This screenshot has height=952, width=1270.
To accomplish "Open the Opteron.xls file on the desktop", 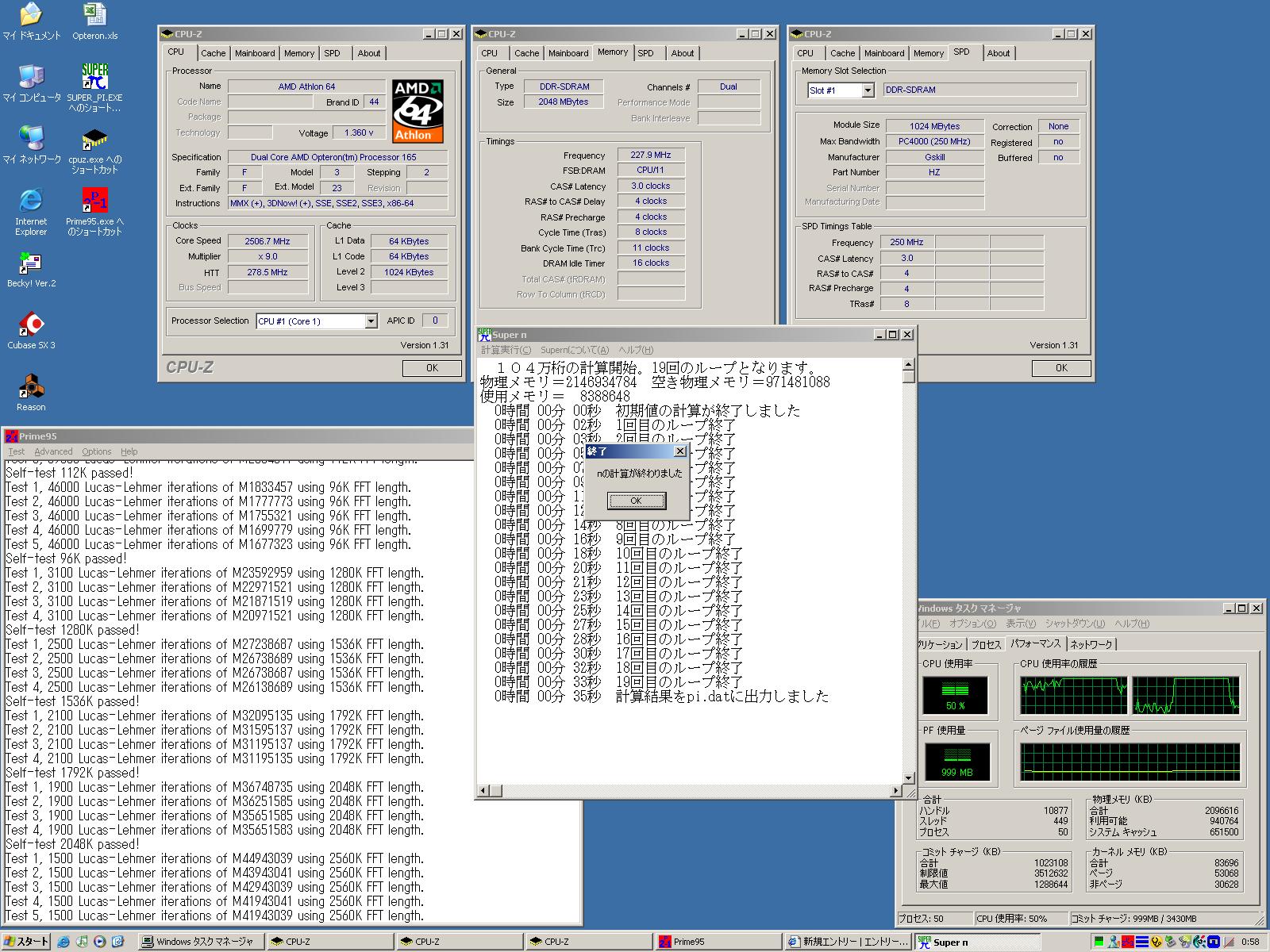I will [x=94, y=21].
